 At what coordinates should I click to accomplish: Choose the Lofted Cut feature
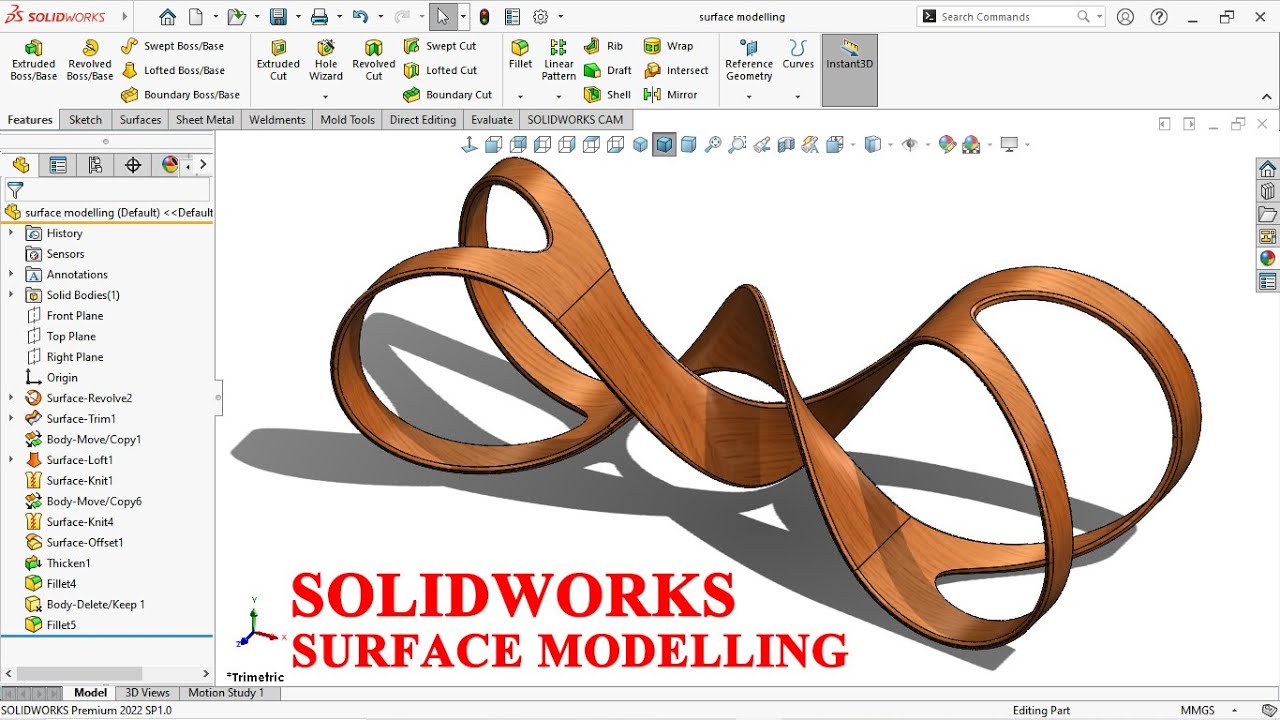tap(440, 70)
